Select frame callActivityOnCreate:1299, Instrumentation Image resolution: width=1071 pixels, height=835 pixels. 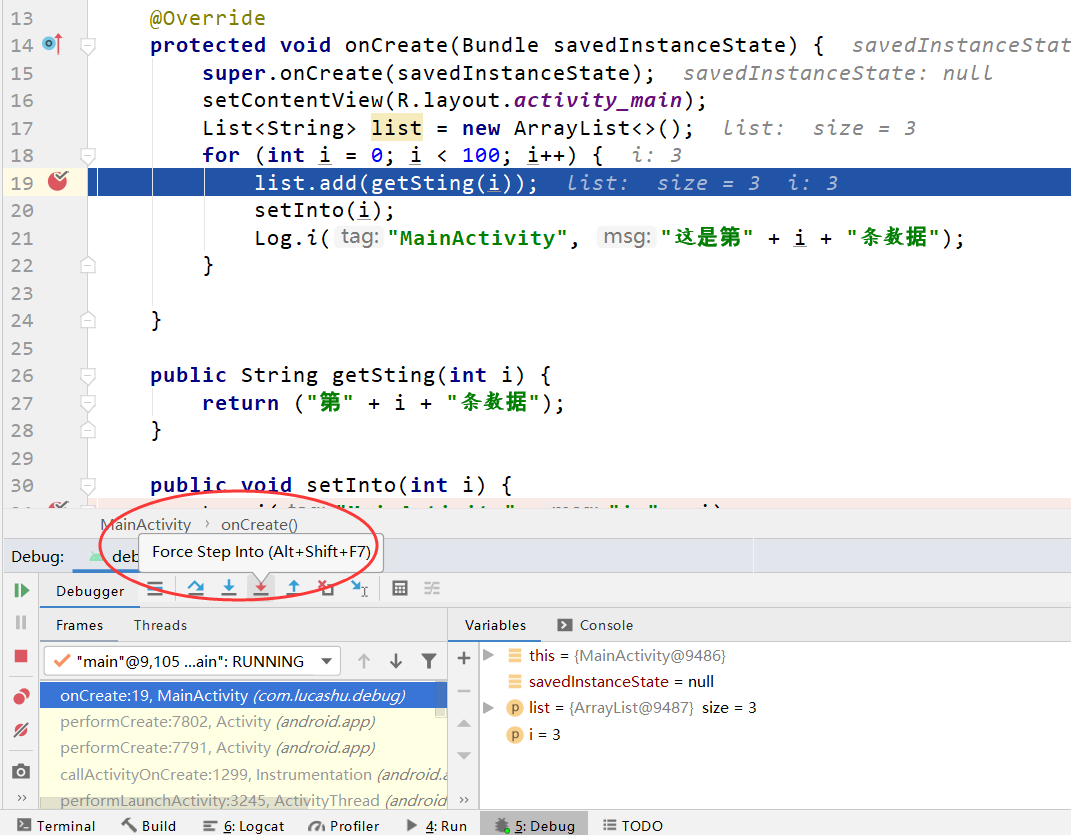pos(242,774)
